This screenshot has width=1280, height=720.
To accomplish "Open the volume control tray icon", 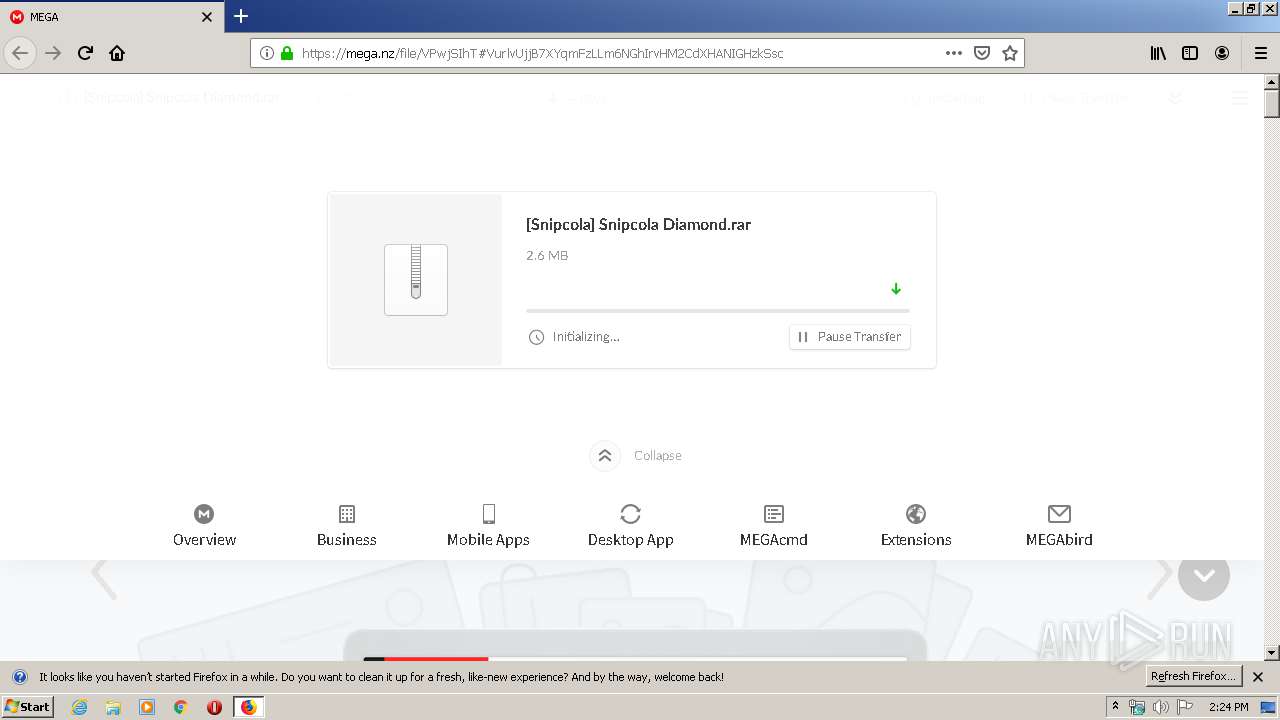I will click(x=1160, y=707).
